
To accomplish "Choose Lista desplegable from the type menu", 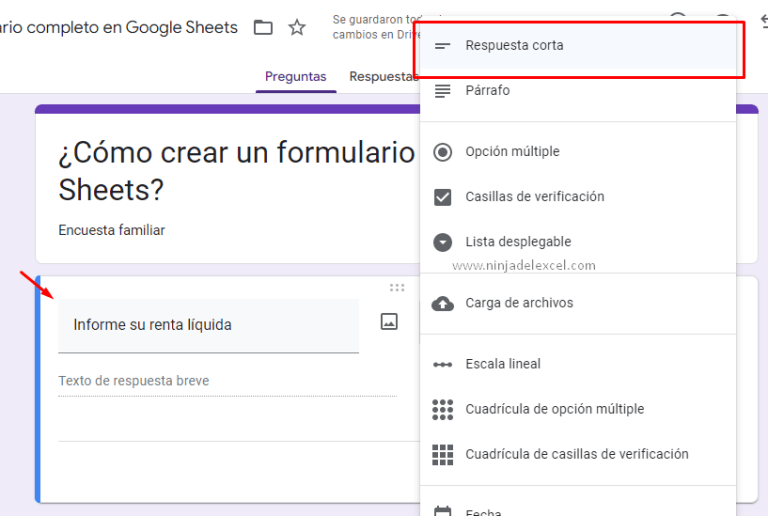I will click(x=518, y=242).
